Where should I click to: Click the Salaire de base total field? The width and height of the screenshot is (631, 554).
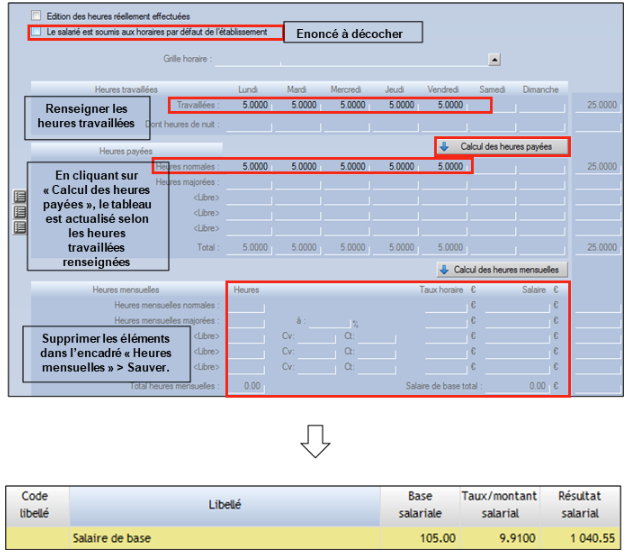[517, 386]
